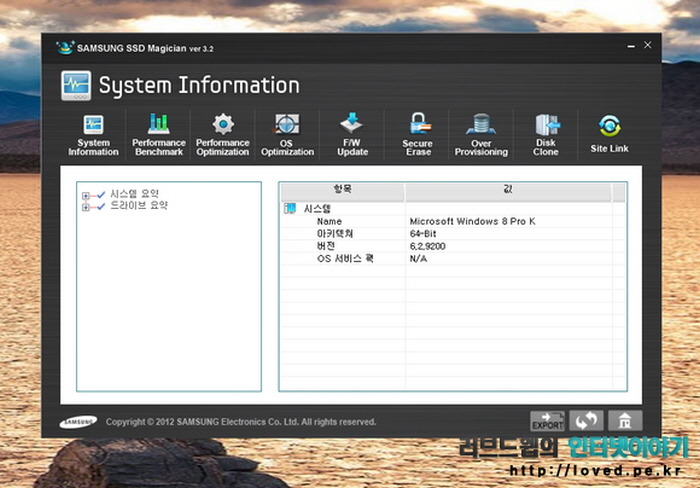Toggle the 시스템 요약 checkmark
Viewport: 700px width, 488px height.
point(101,195)
